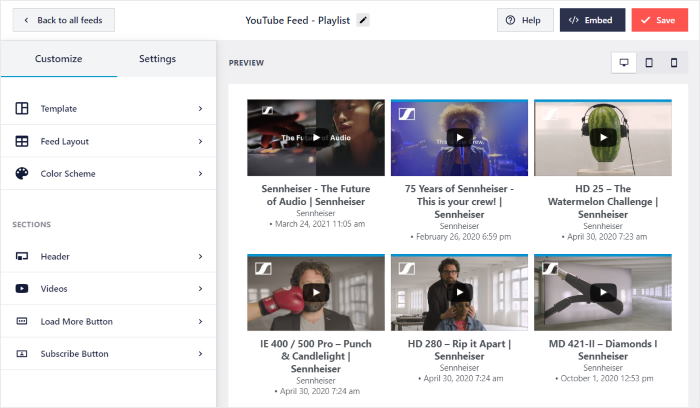700x408 pixels.
Task: Click date February 26, 2020 6:59 pm
Action: [x=461, y=237]
